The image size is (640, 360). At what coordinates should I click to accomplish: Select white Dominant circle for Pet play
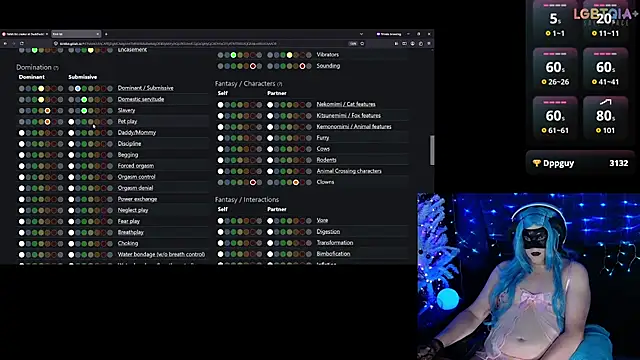tap(22, 122)
